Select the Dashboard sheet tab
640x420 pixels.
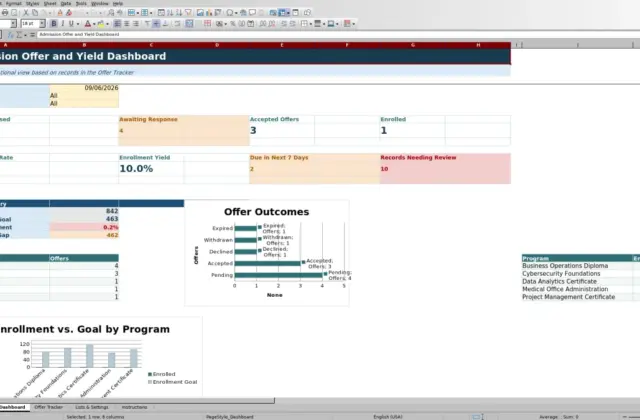pos(12,407)
